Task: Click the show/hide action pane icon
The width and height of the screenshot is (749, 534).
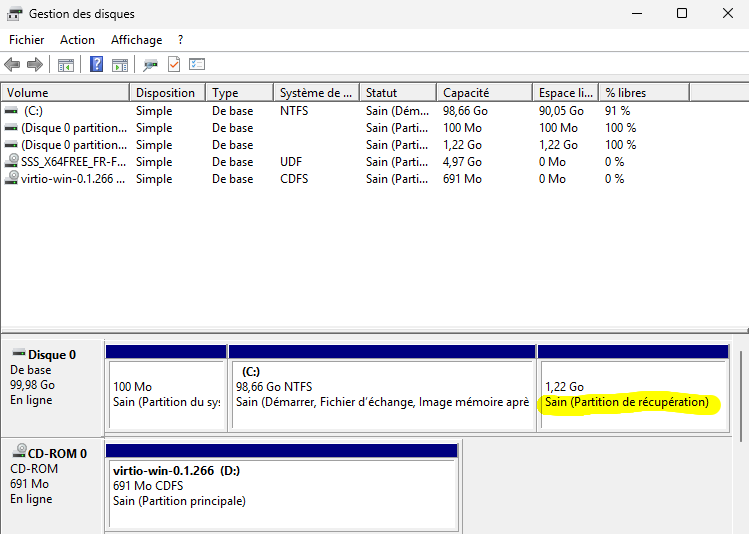Action: point(120,65)
